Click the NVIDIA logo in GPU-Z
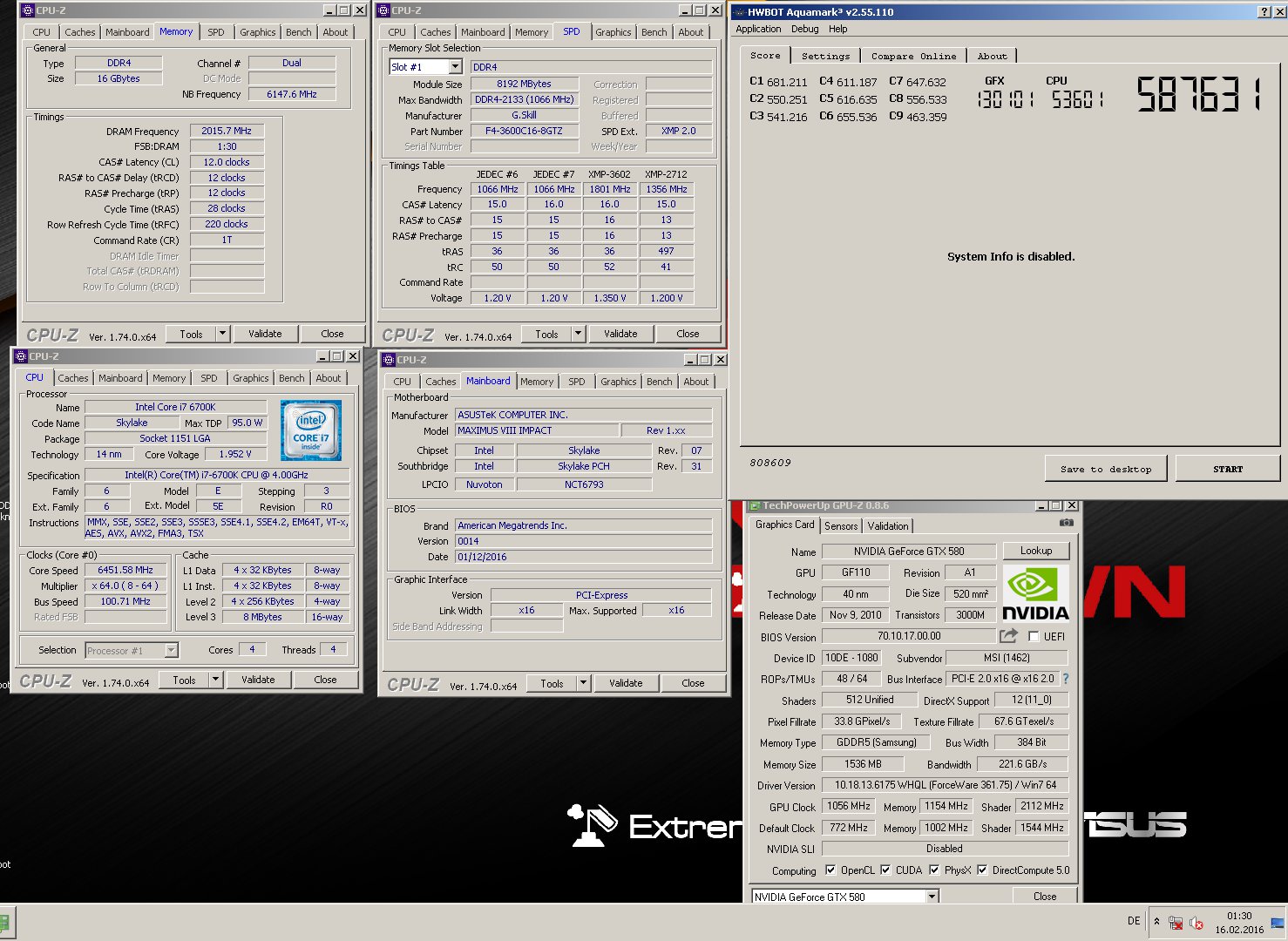 tap(1035, 593)
